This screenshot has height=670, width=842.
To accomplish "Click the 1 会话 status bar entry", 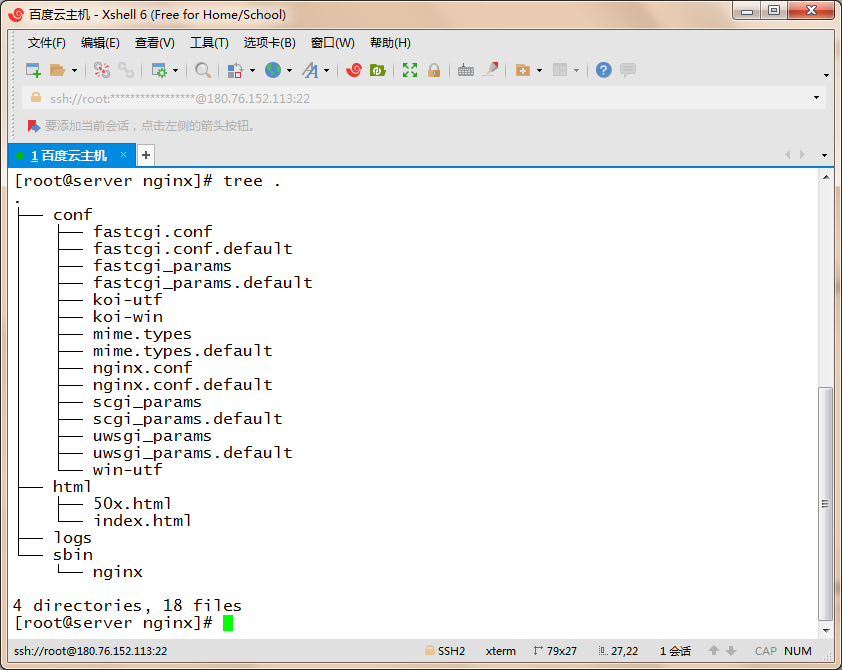I will 676,651.
